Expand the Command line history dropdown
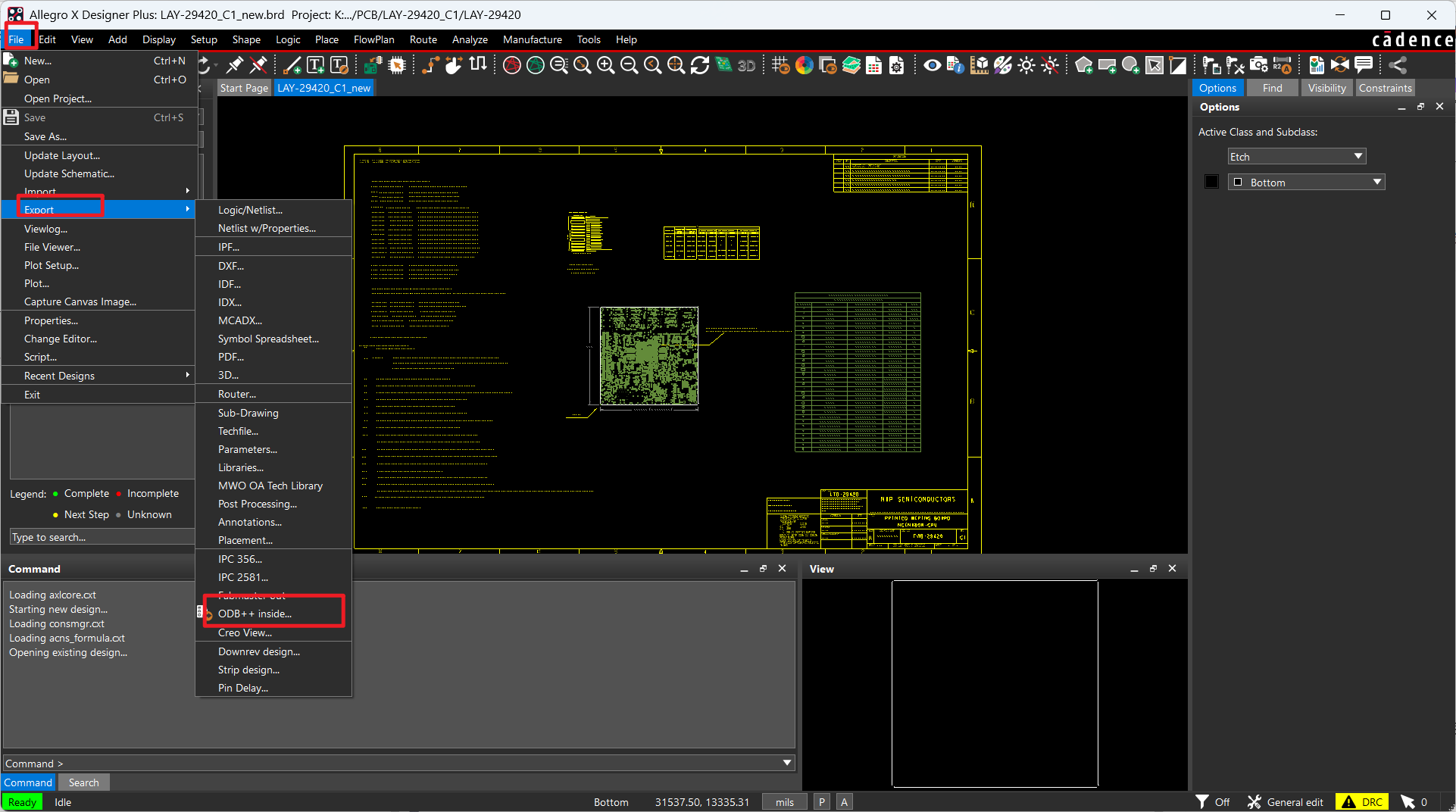This screenshot has height=812, width=1456. (x=787, y=763)
